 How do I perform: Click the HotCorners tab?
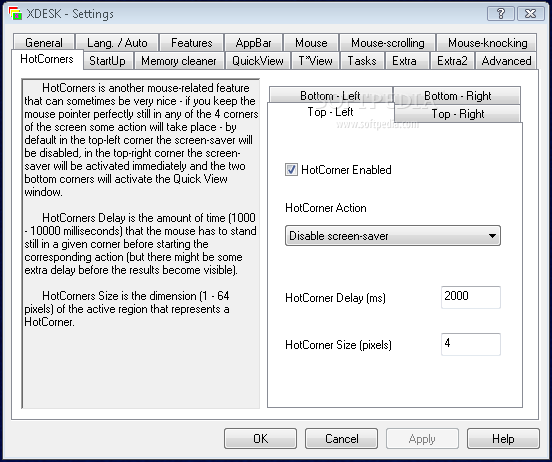coord(47,59)
